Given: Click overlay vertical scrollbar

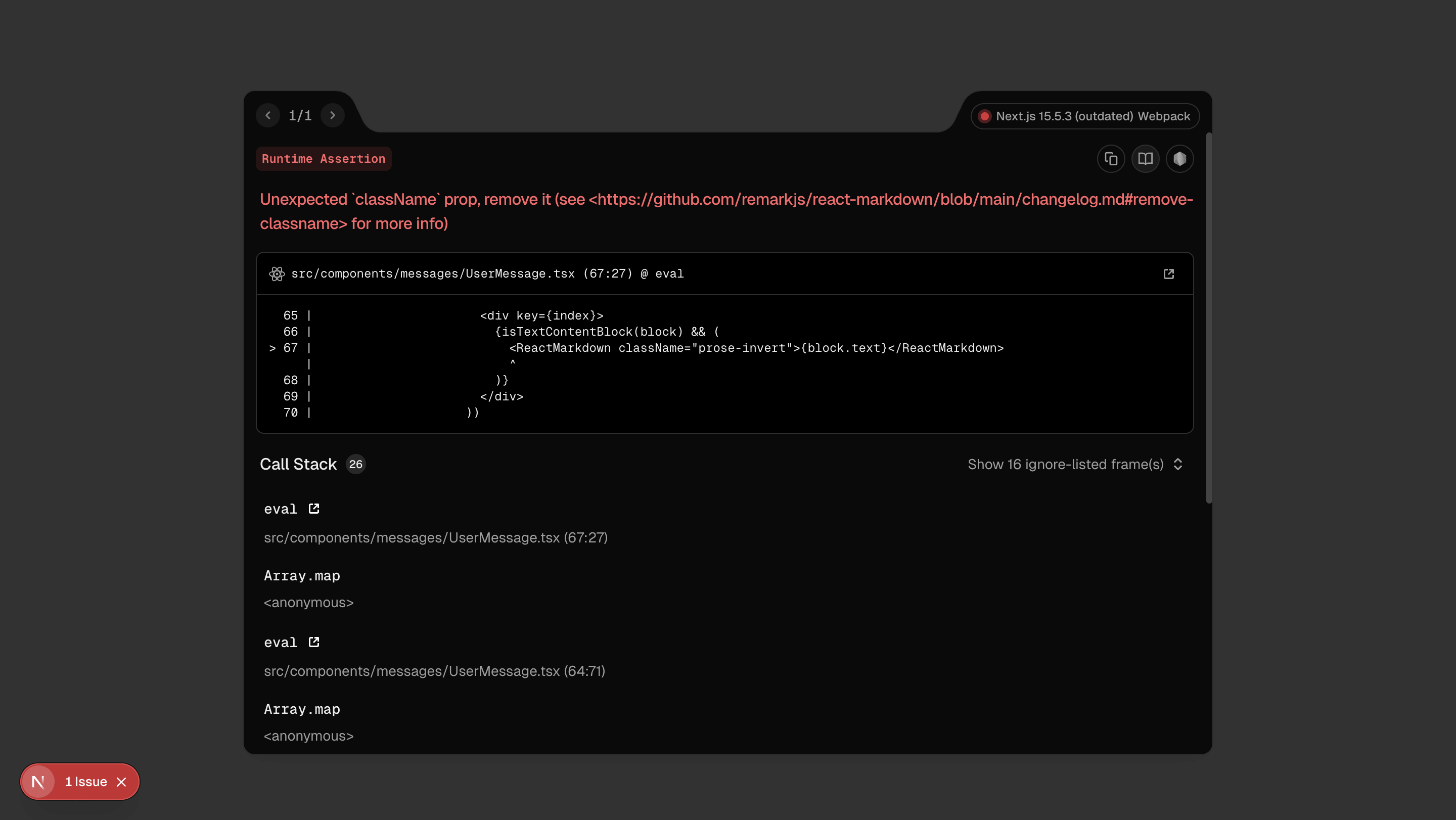Looking at the screenshot, I should [1209, 318].
